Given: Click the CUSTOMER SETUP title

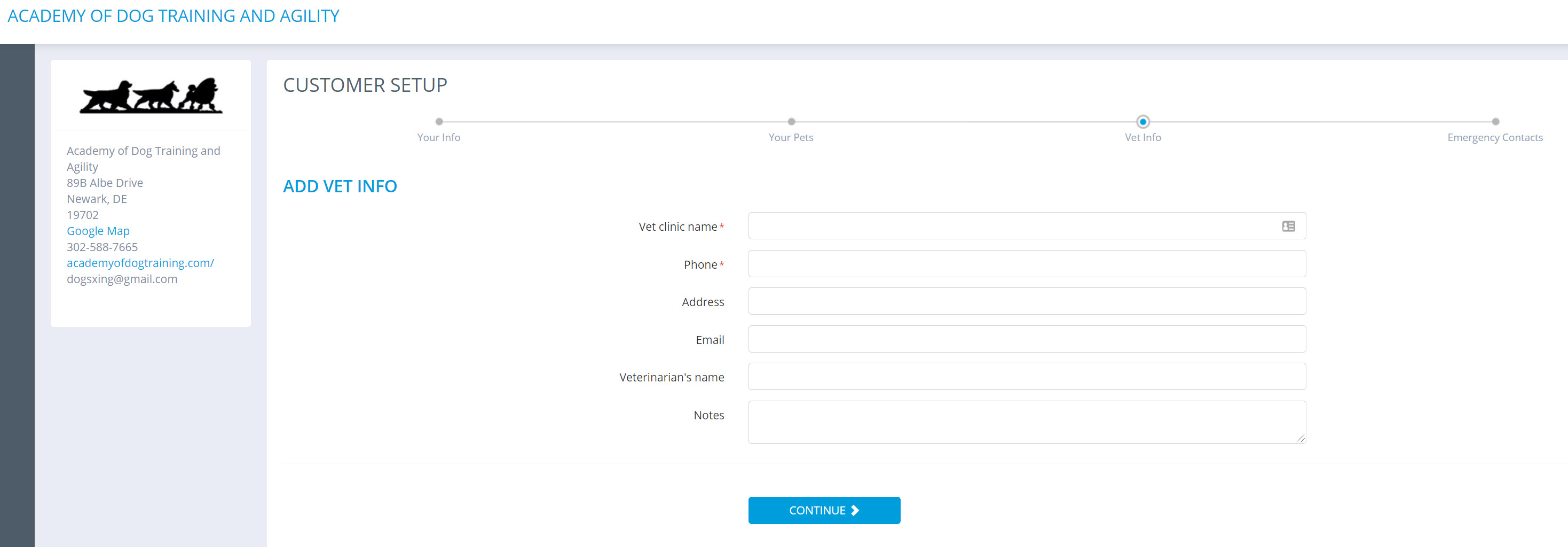Looking at the screenshot, I should tap(365, 85).
